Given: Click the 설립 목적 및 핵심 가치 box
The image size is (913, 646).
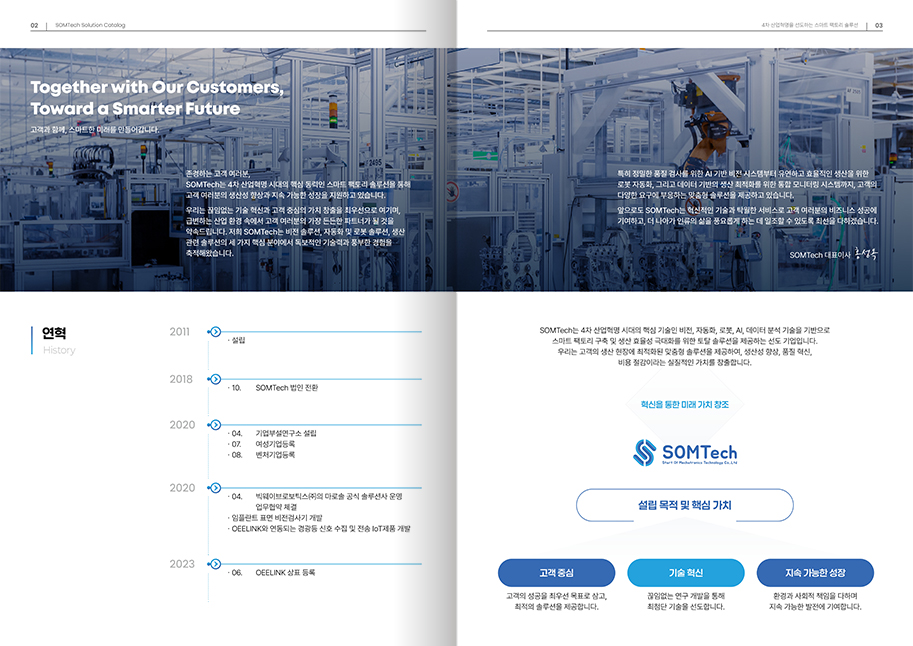Looking at the screenshot, I should pos(685,505).
